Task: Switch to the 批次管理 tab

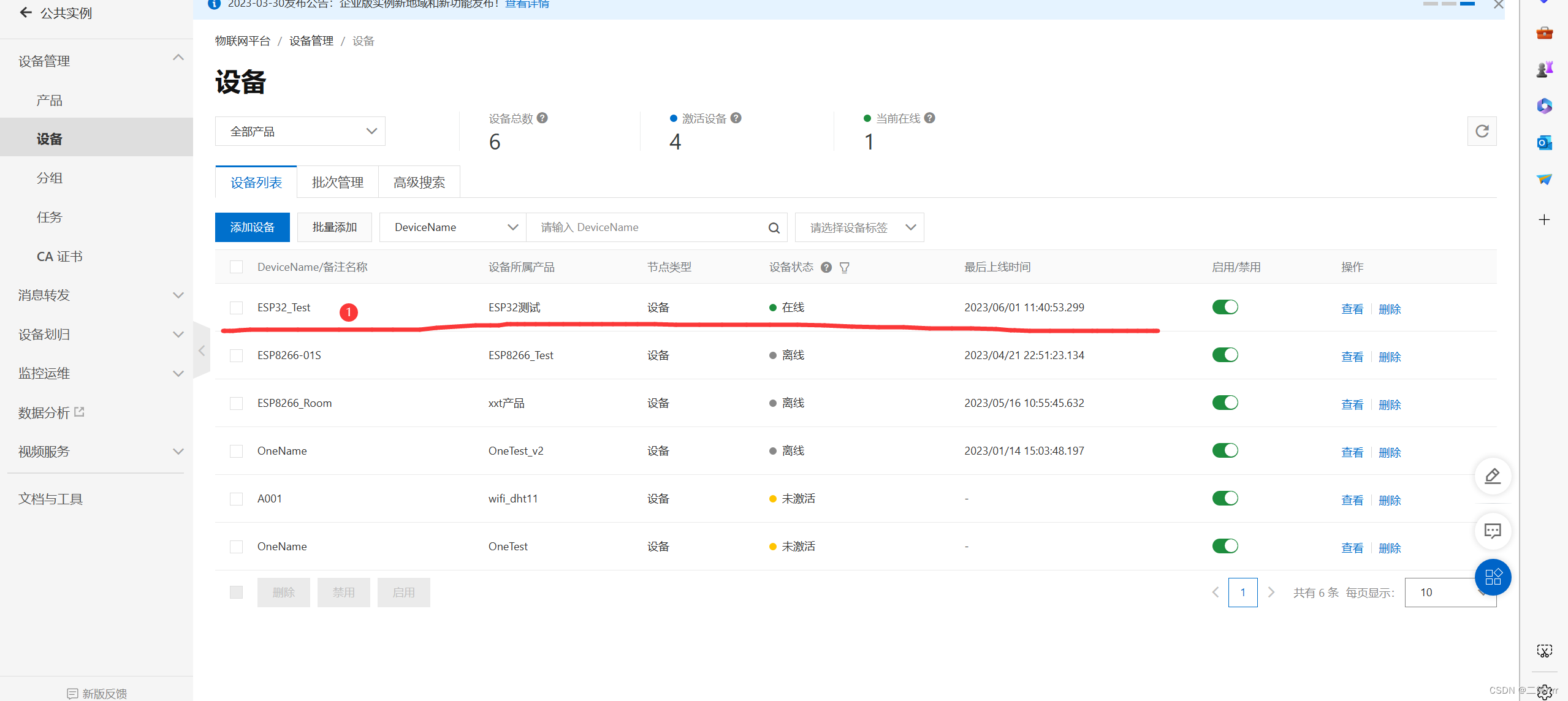Action: (x=337, y=183)
